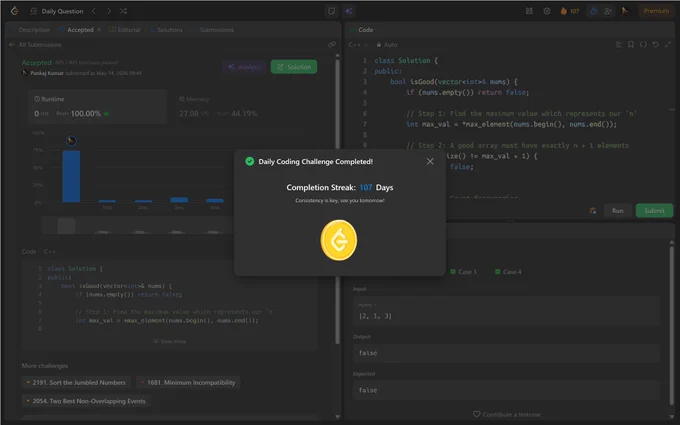Go to the next question arrow
Screen dimensions: 680x425
click(109, 11)
